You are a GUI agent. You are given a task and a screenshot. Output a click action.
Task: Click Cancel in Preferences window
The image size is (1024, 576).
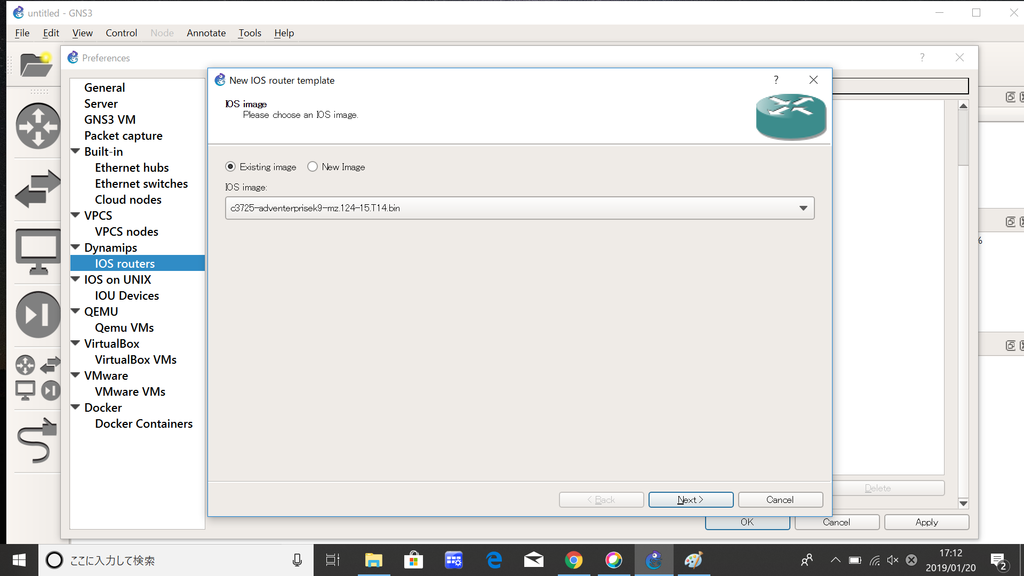(x=837, y=522)
